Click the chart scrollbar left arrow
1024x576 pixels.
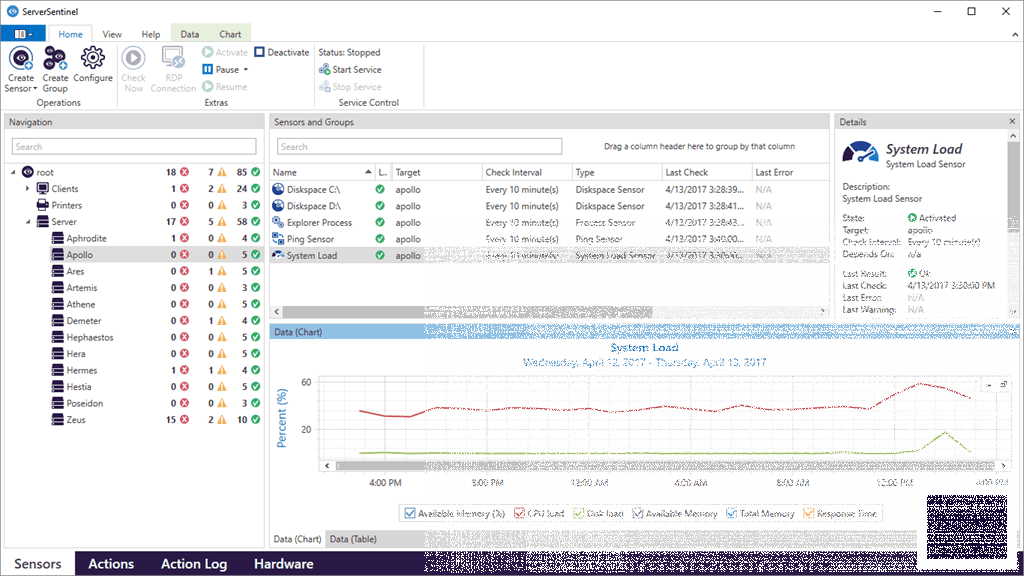(325, 465)
